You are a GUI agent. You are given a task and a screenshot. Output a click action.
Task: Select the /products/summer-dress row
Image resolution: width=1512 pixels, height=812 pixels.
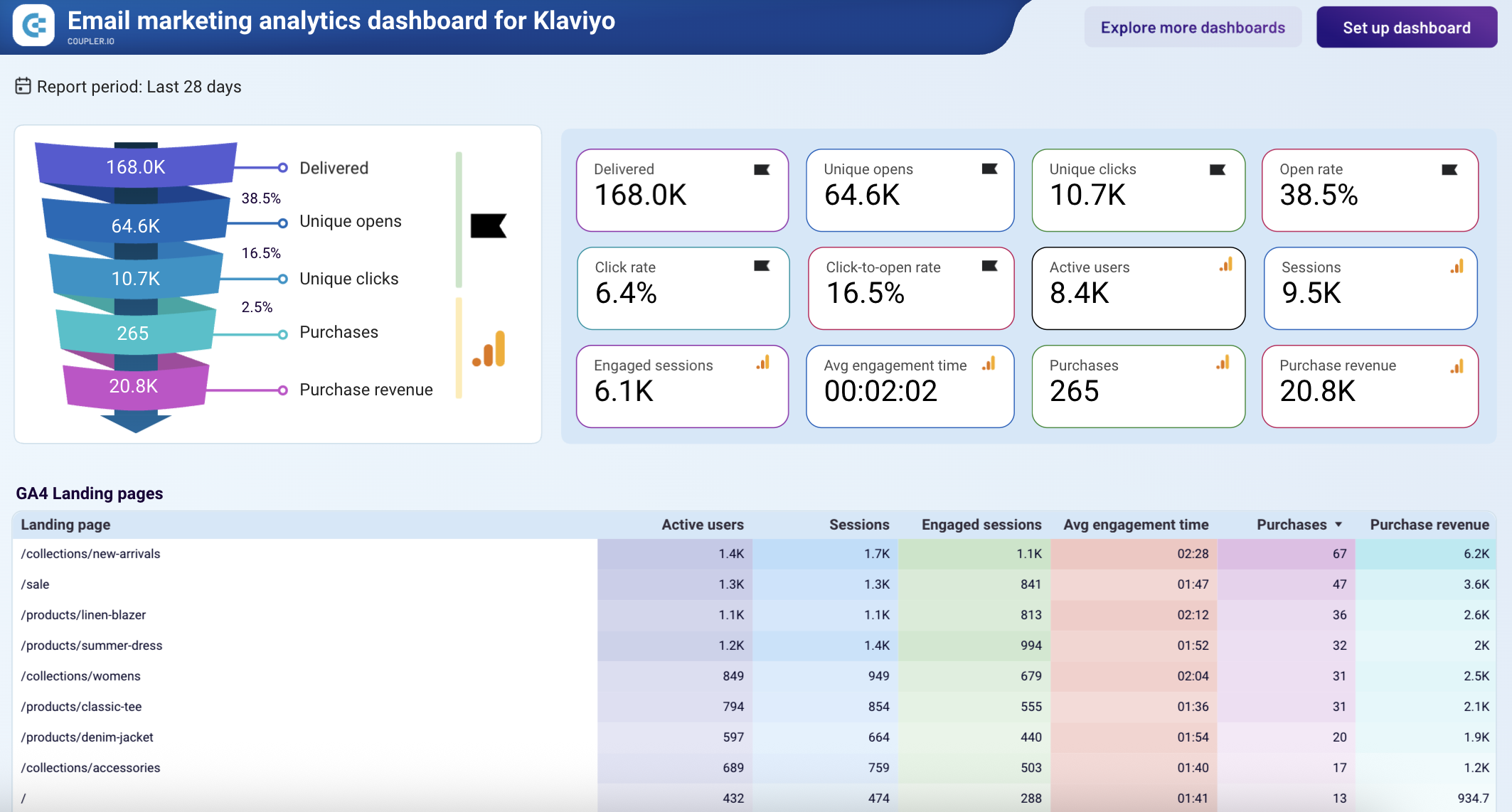click(754, 646)
